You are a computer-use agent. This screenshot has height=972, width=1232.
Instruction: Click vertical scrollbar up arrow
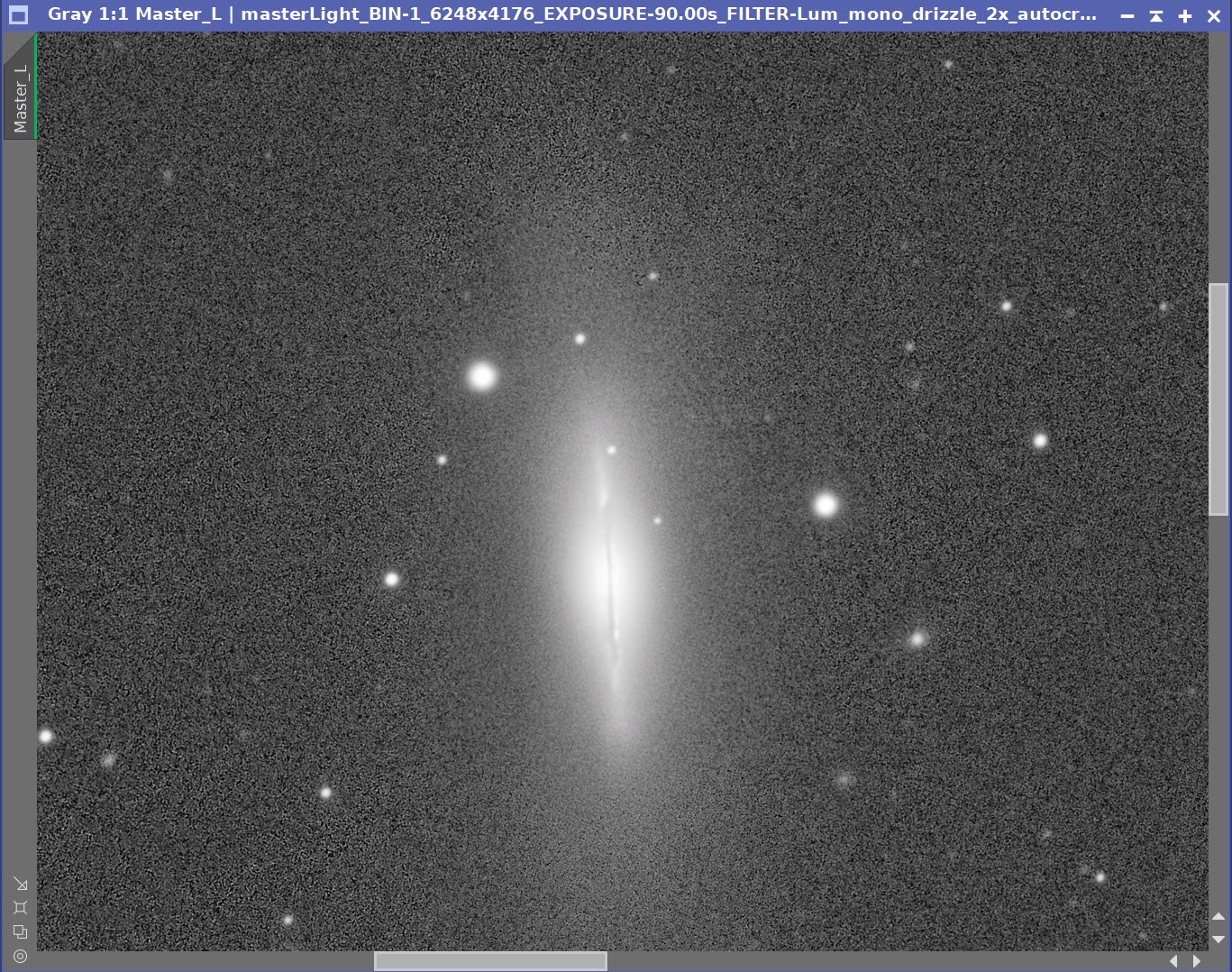[1218, 917]
